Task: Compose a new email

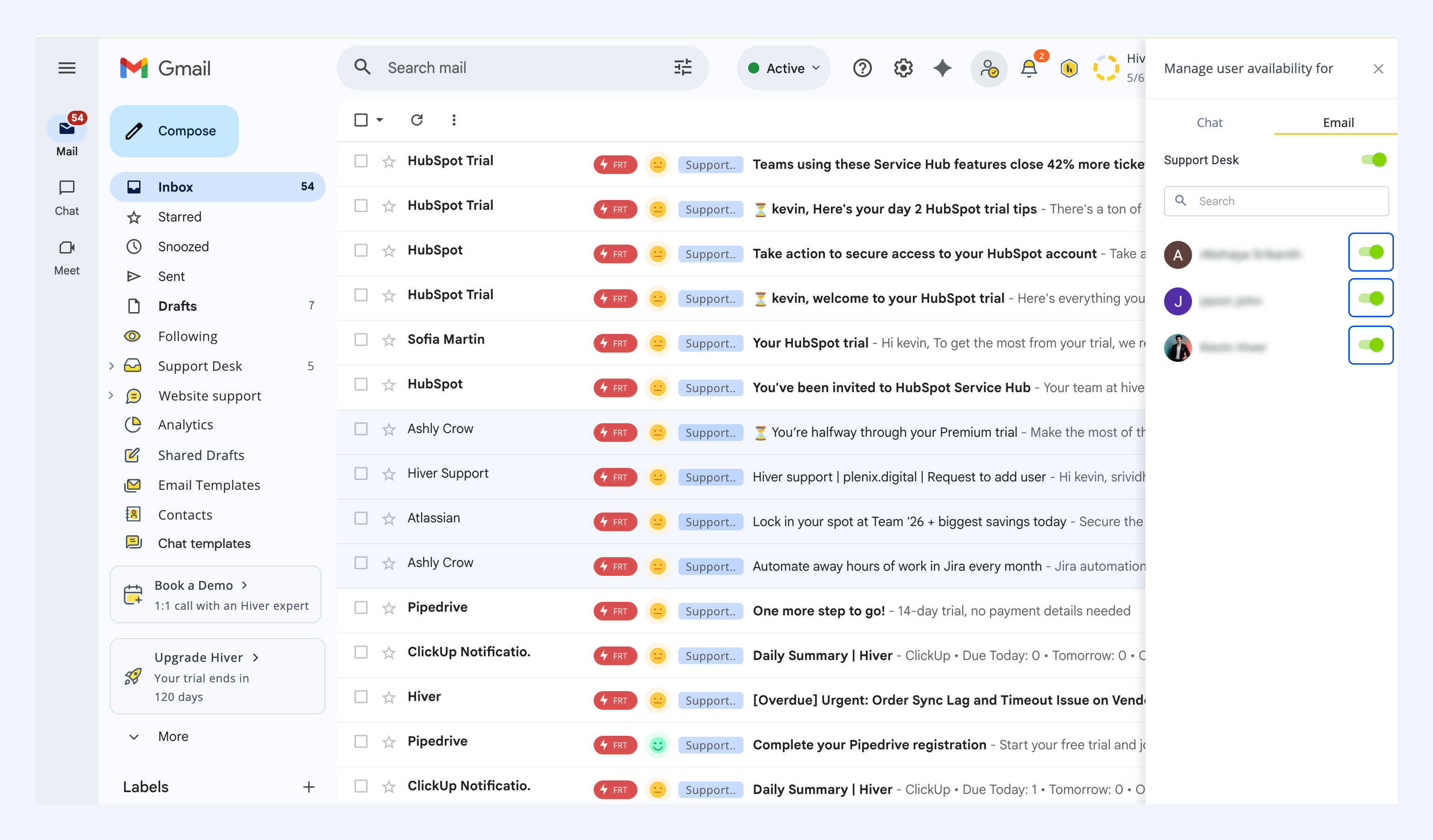Action: (174, 131)
